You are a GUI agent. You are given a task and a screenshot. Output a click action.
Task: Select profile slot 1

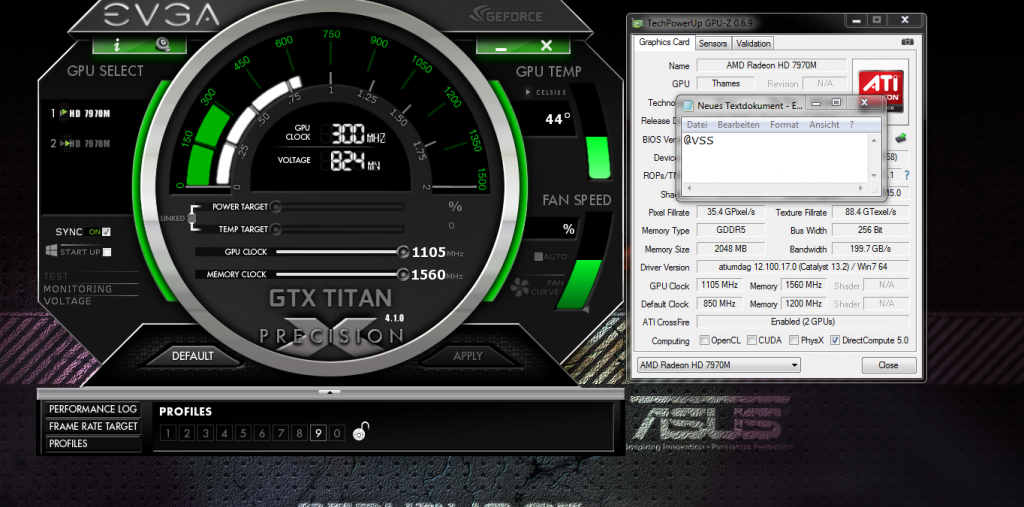[167, 433]
